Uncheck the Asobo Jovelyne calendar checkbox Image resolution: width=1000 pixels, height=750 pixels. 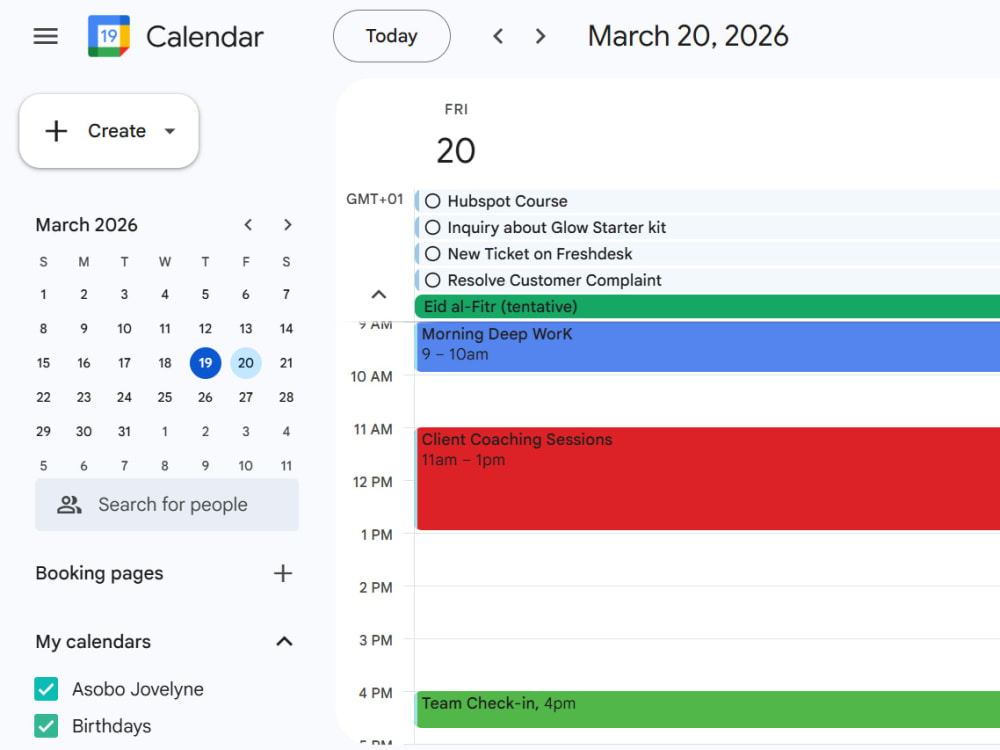coord(46,689)
